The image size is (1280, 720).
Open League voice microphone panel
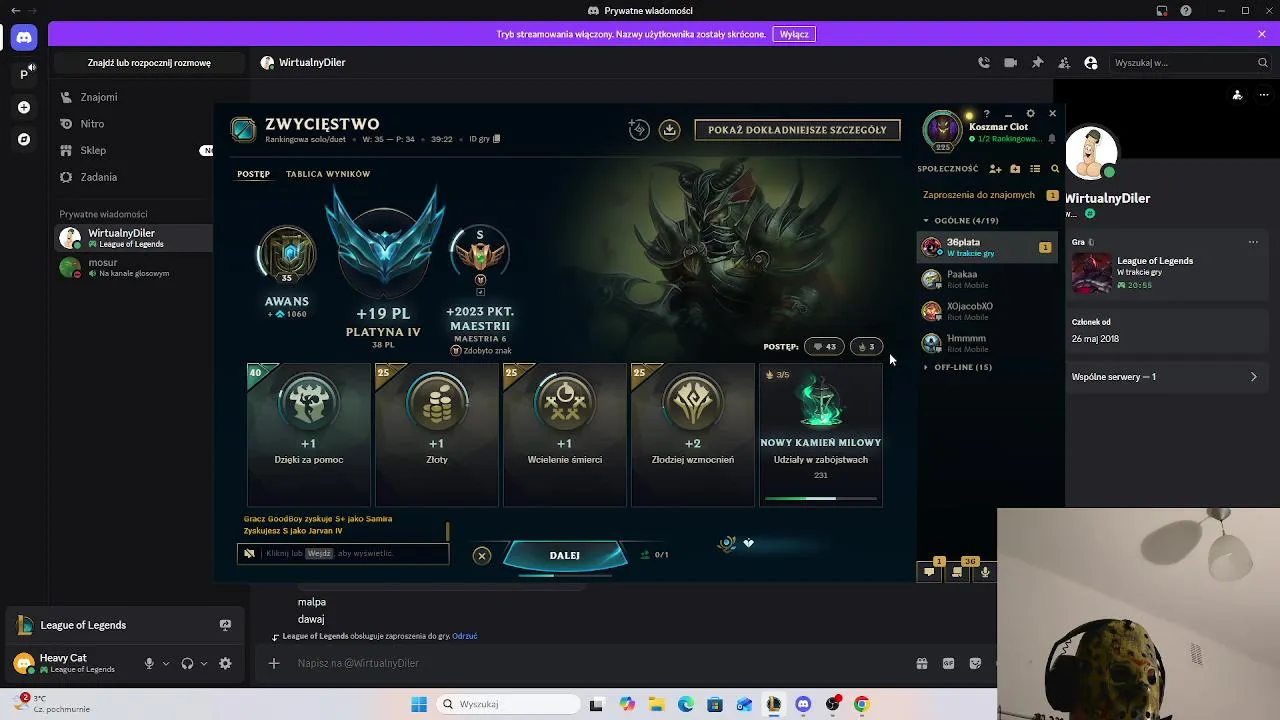click(985, 572)
